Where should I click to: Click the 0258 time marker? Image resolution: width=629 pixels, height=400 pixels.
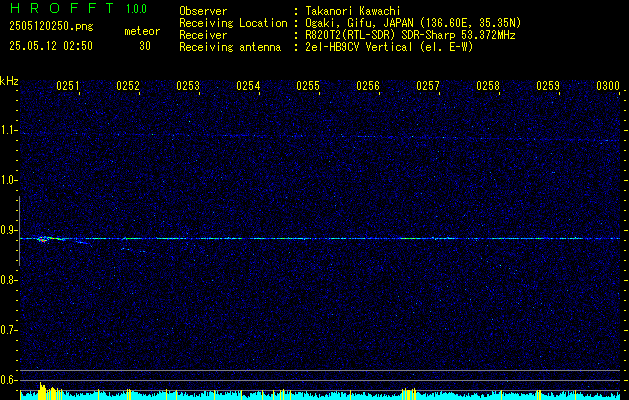tap(488, 86)
